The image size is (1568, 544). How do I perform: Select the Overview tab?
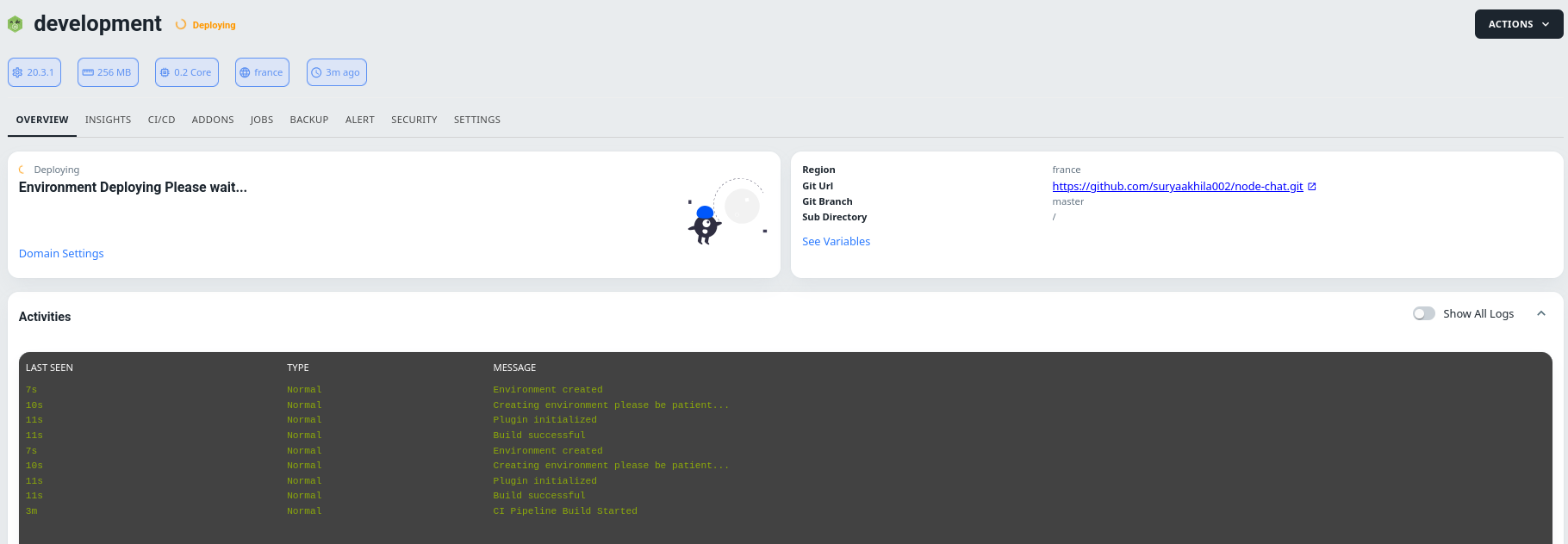[42, 120]
